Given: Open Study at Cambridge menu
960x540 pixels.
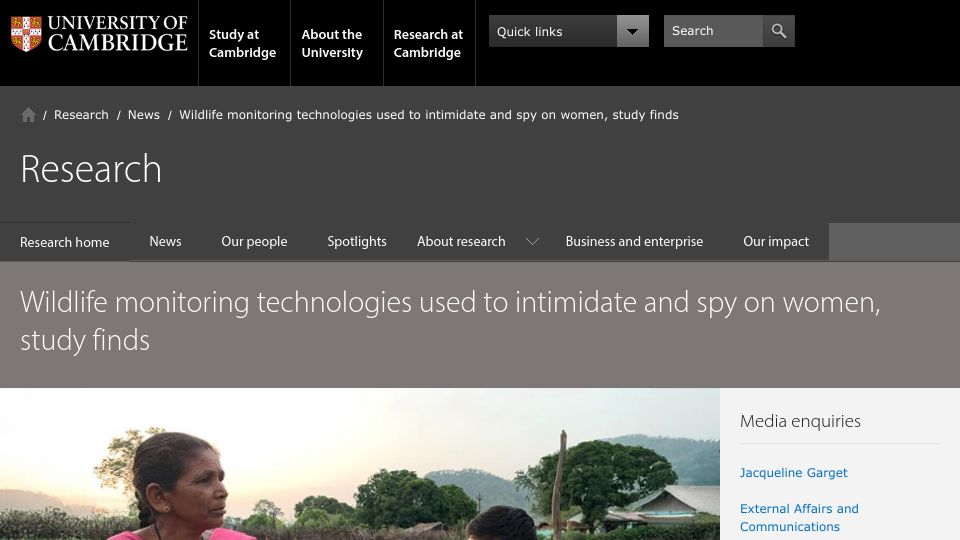Looking at the screenshot, I should (242, 43).
